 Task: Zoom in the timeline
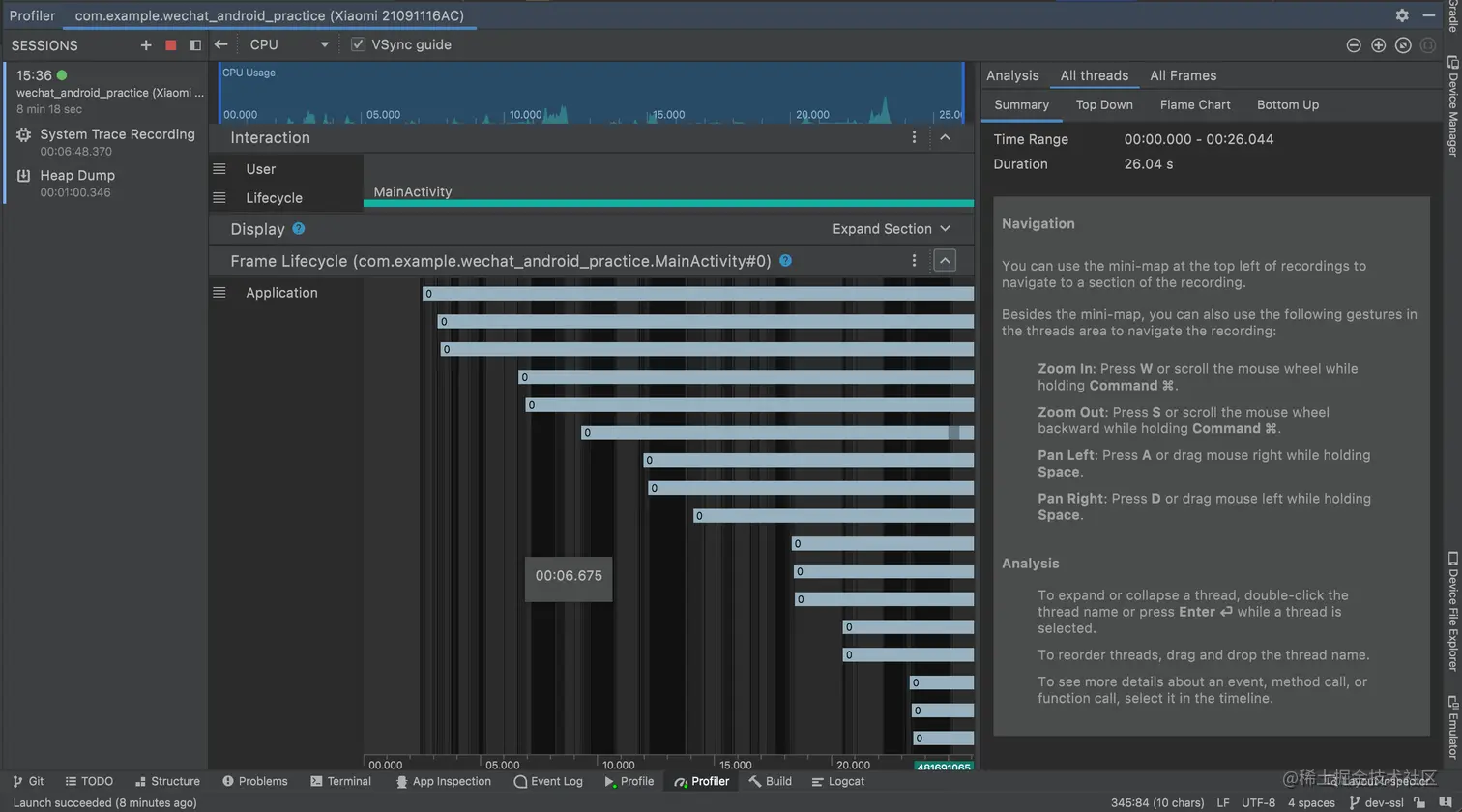click(1379, 45)
